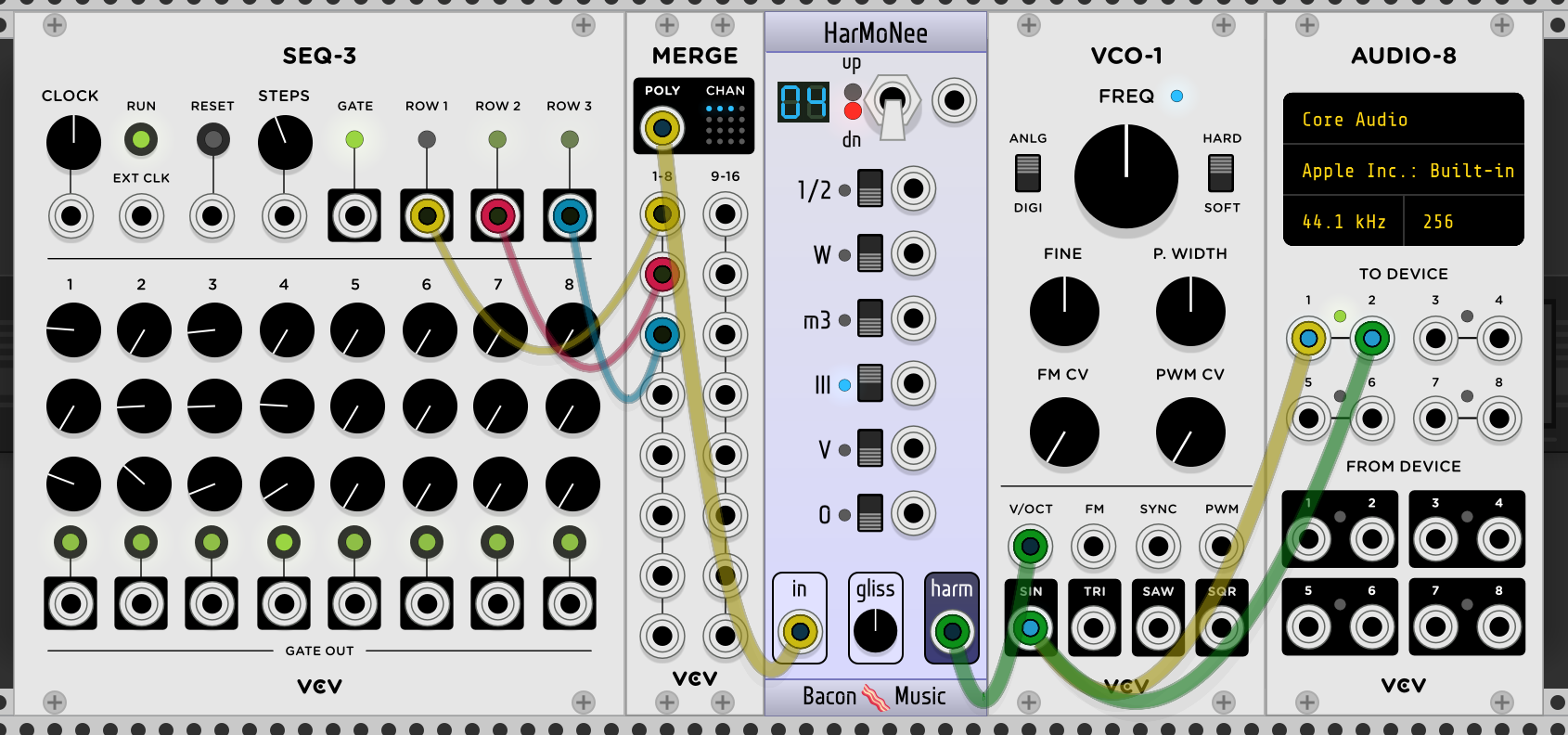Click the SAW output jack
This screenshot has height=735, width=1568.
click(1158, 628)
